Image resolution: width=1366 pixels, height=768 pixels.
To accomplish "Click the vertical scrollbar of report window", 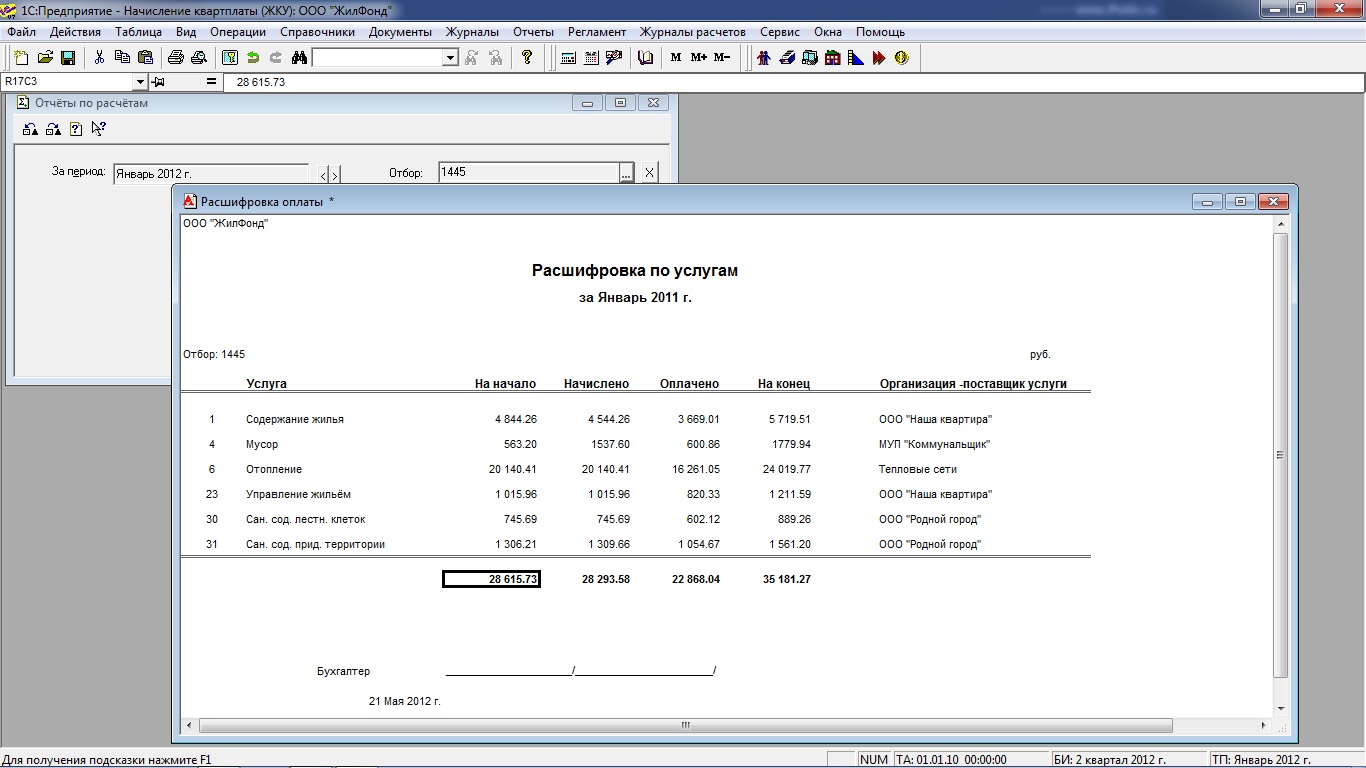I will pyautogui.click(x=1280, y=455).
